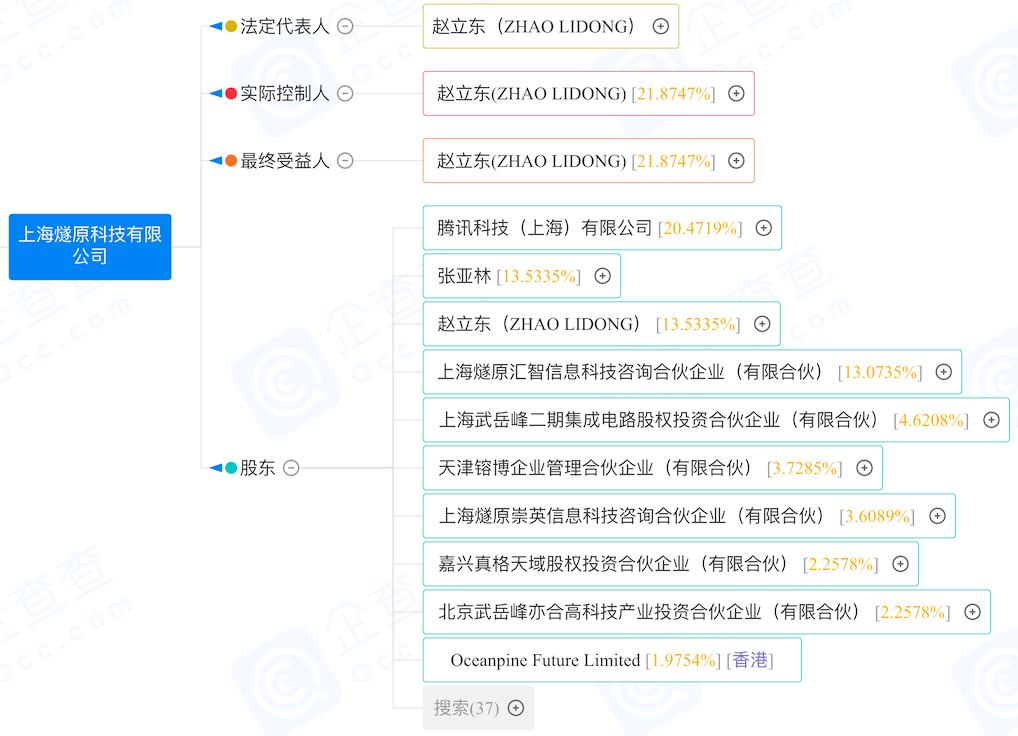The width and height of the screenshot is (1018, 736).
Task: Select root node 上海燧原科技有限公司
Action: [x=90, y=247]
